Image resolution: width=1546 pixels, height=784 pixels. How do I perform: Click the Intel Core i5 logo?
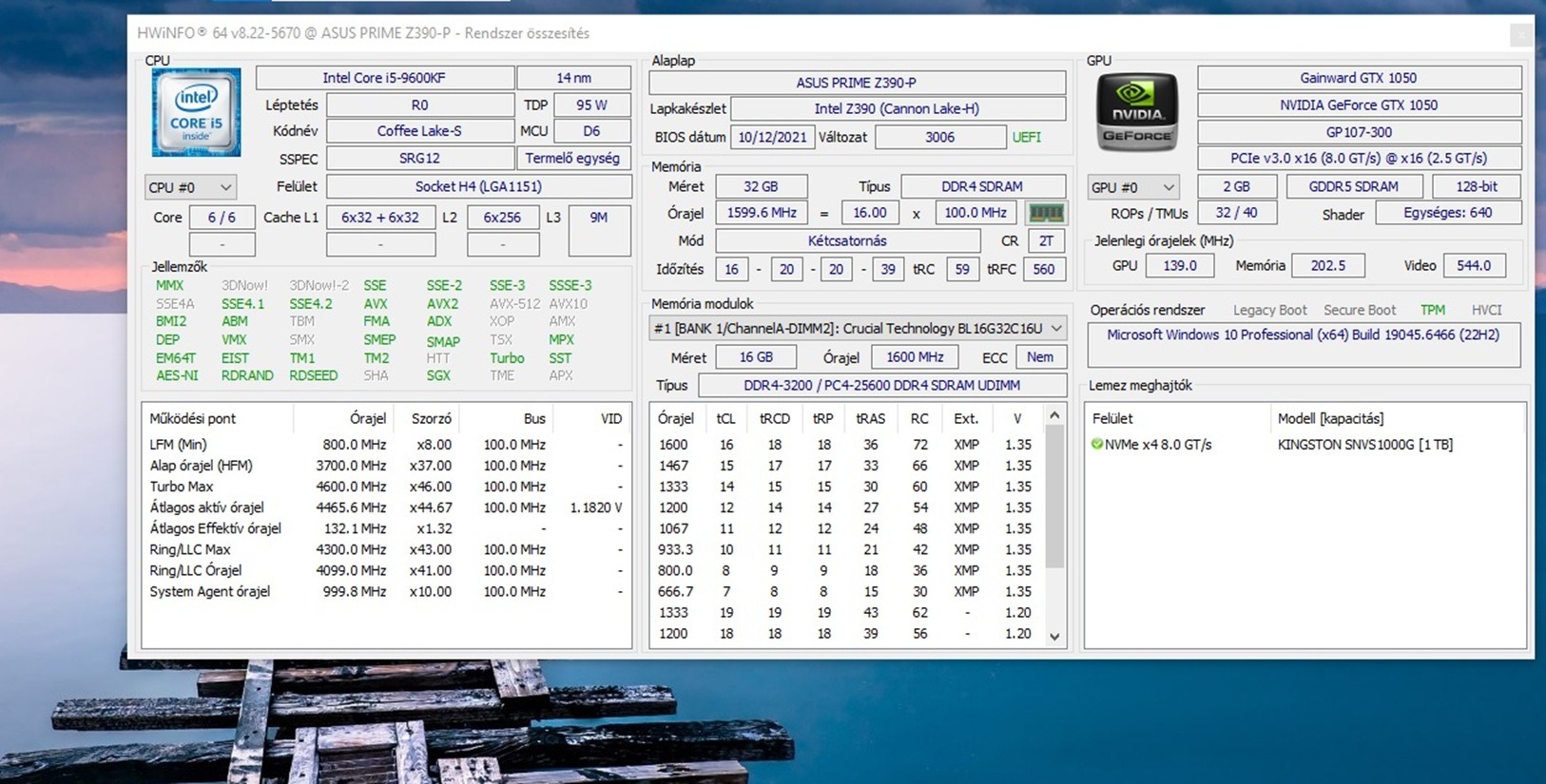click(196, 112)
